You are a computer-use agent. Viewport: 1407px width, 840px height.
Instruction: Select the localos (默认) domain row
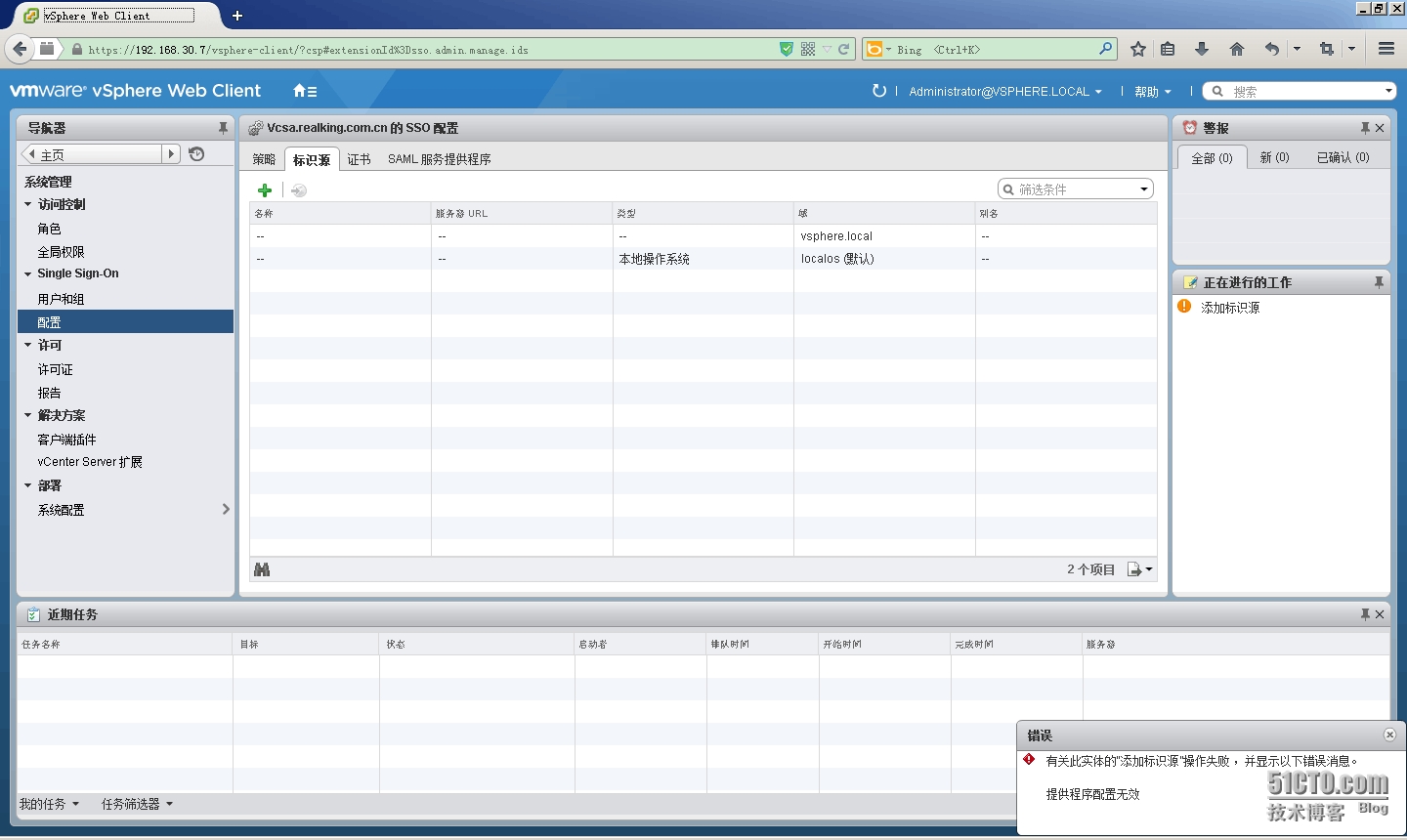pyautogui.click(x=703, y=259)
